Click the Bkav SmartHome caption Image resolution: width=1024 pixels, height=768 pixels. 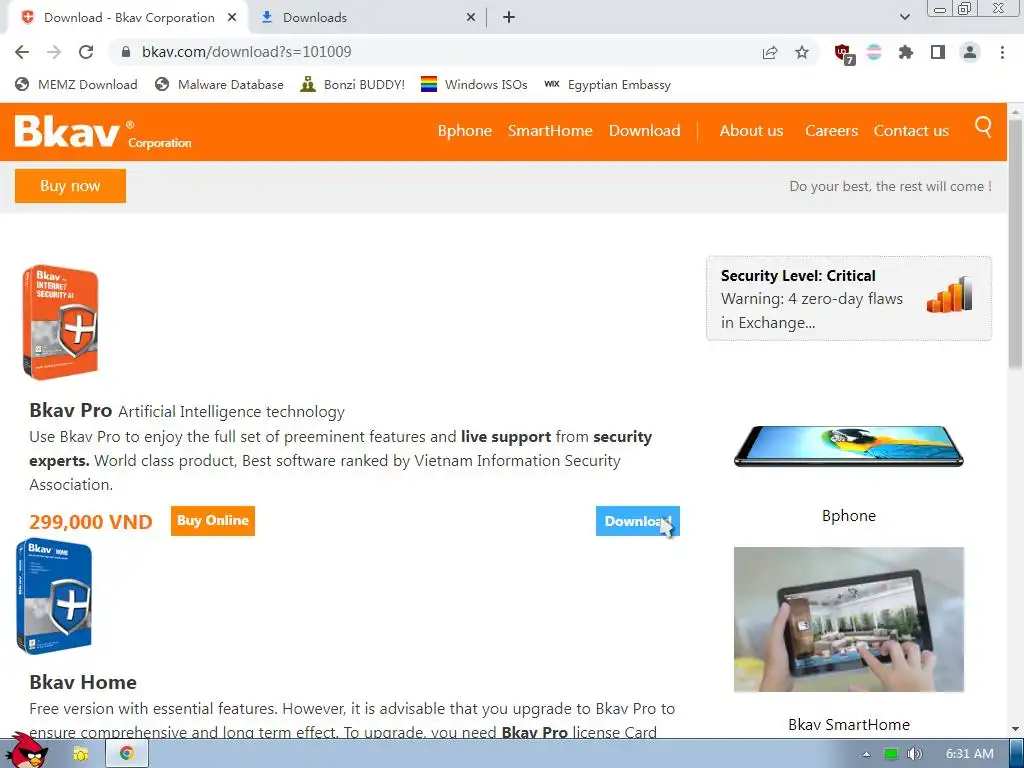(848, 725)
